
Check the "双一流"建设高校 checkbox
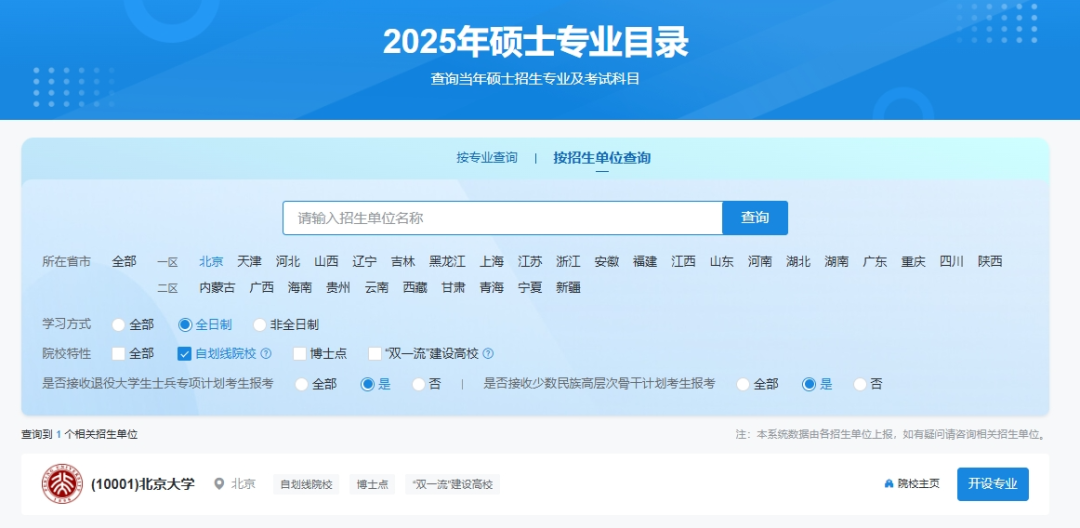pos(375,353)
